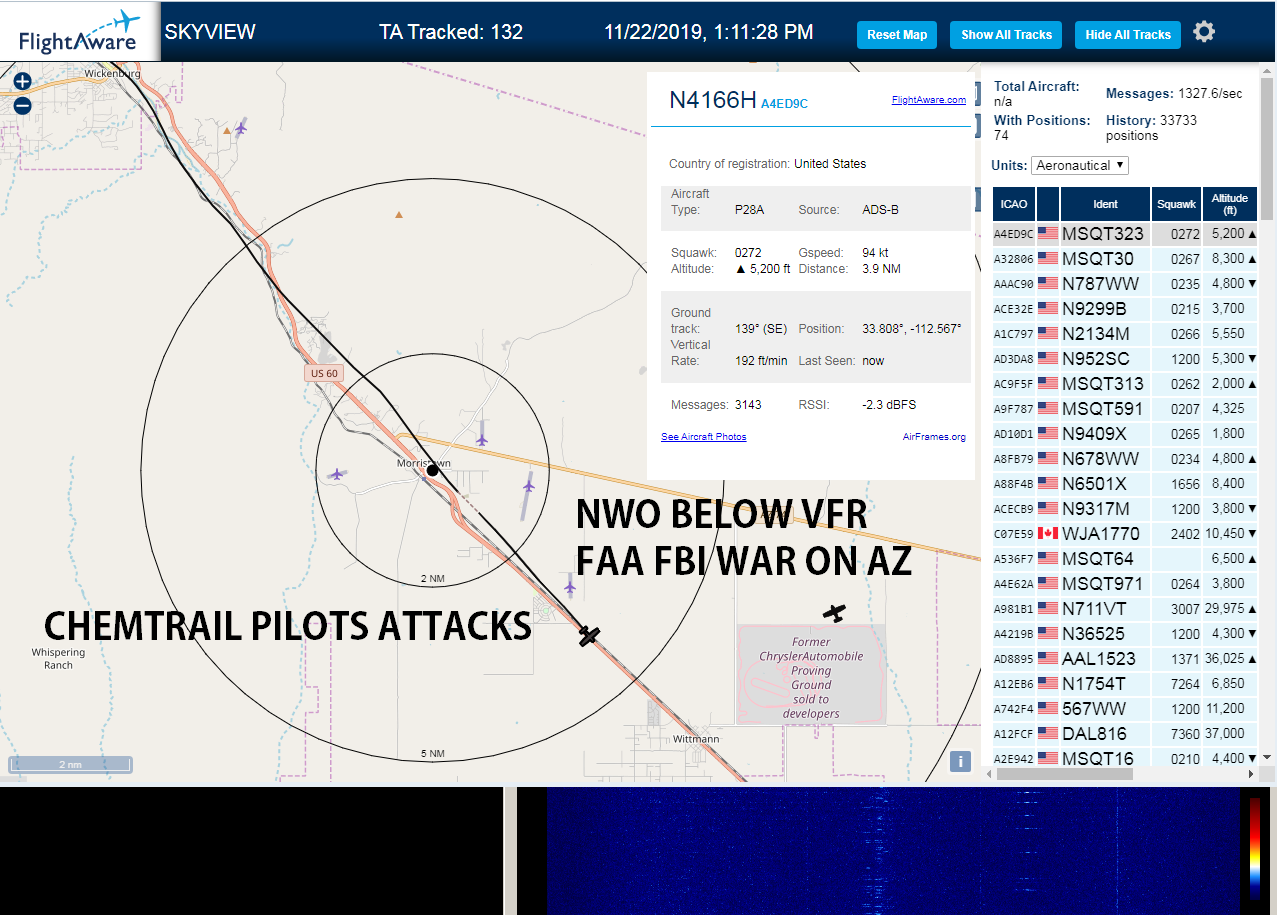Click the A4ED9C hex code link
Screen dimensions: 1277x915
[x=784, y=103]
